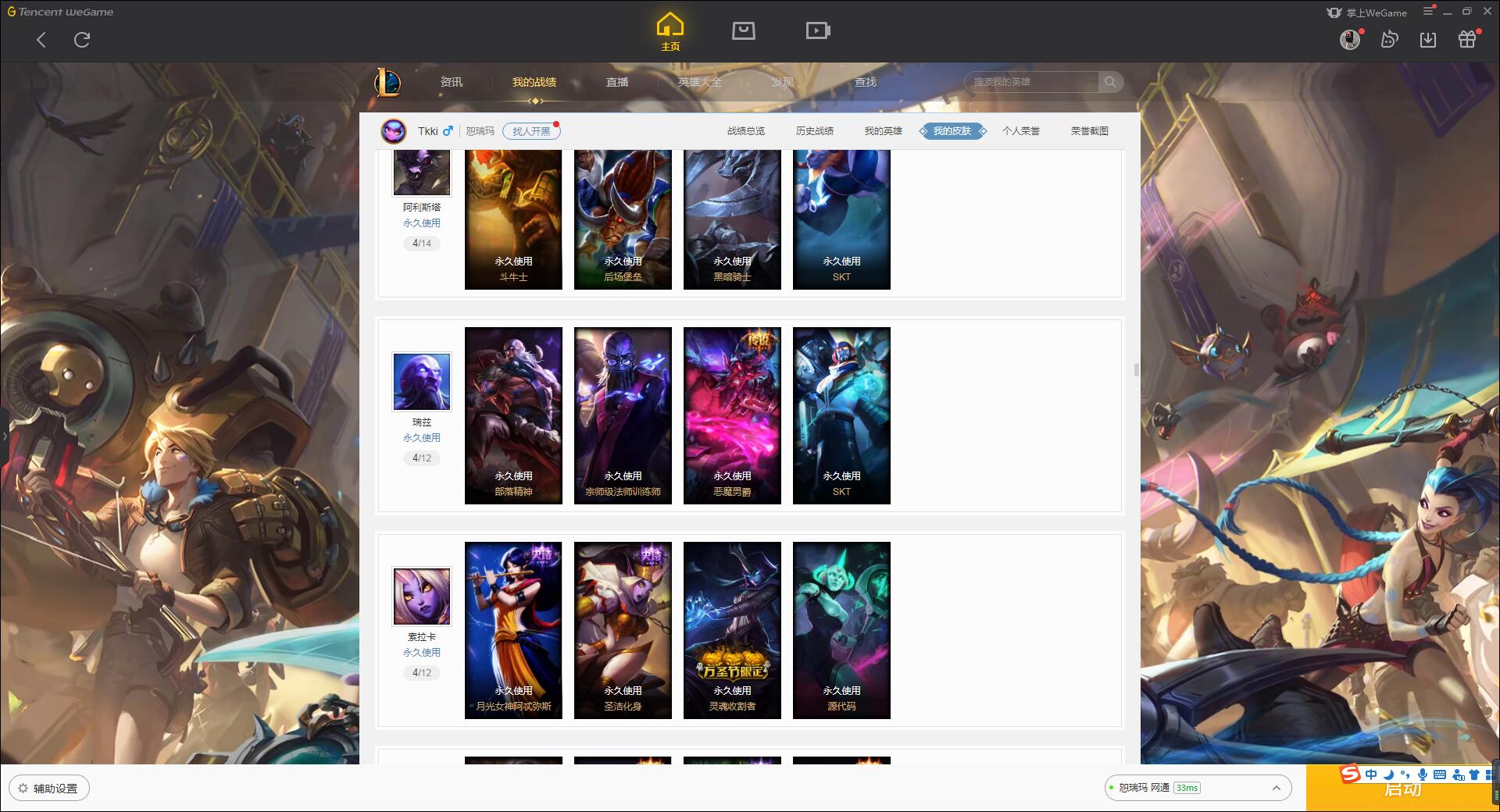Open the 直播 live stream tab
Screen dimensions: 1500x812
pos(617,82)
